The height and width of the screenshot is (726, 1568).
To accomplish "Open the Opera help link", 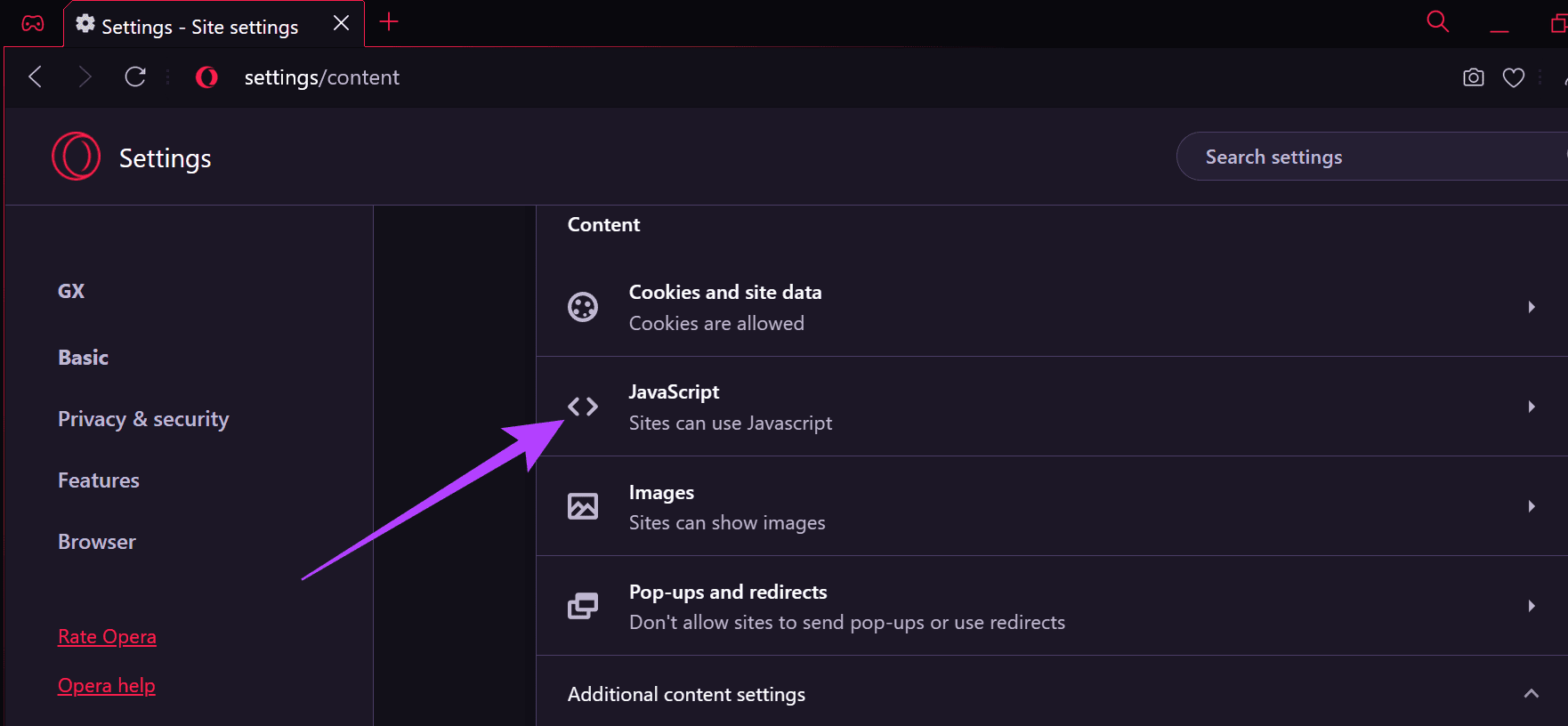I will click(x=107, y=686).
